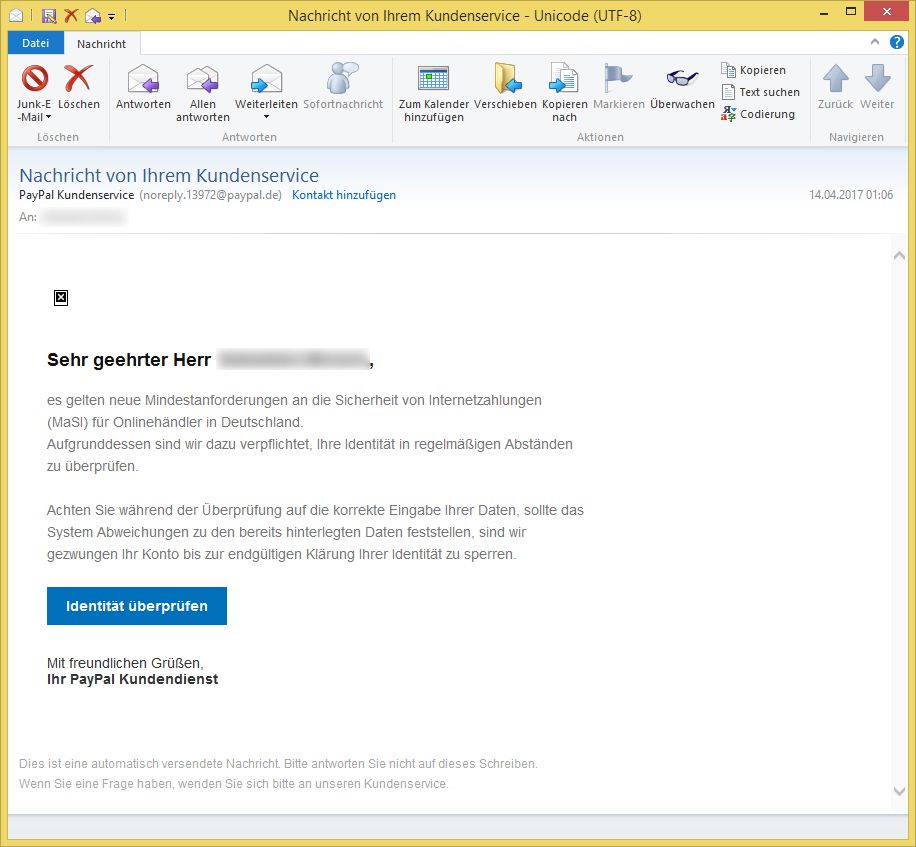
Task: Click the Kontakt hinzufügen link
Action: [x=344, y=195]
